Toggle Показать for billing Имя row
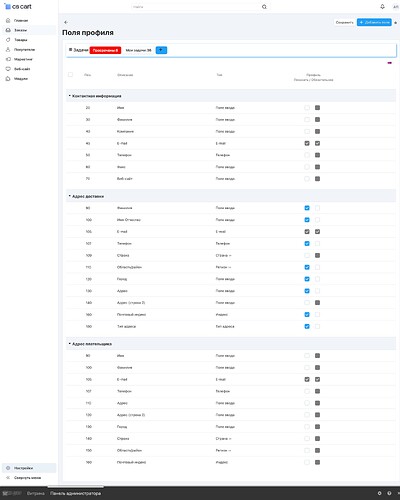The image size is (400, 500). click(307, 356)
